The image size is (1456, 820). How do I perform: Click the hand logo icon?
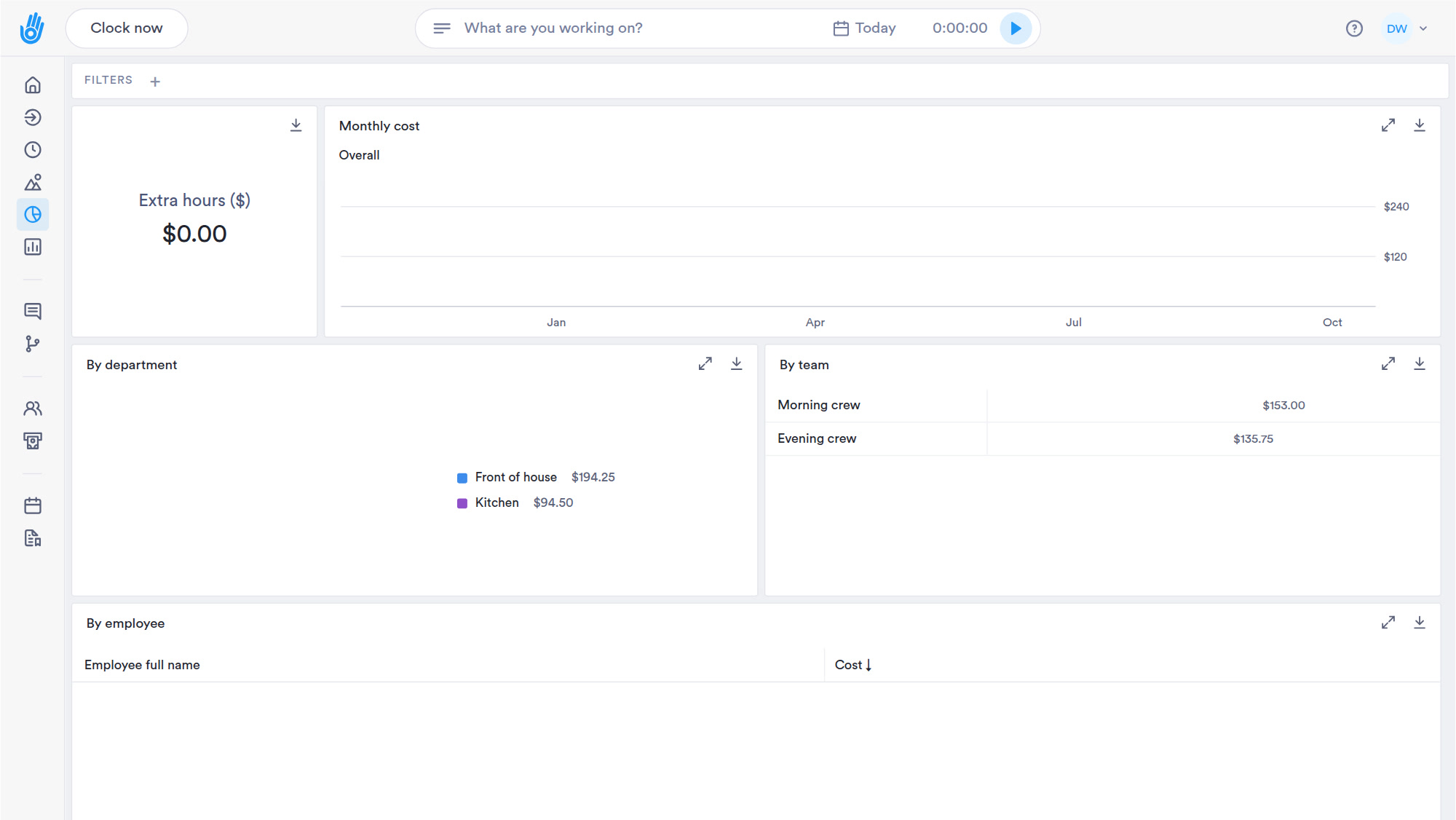32,28
